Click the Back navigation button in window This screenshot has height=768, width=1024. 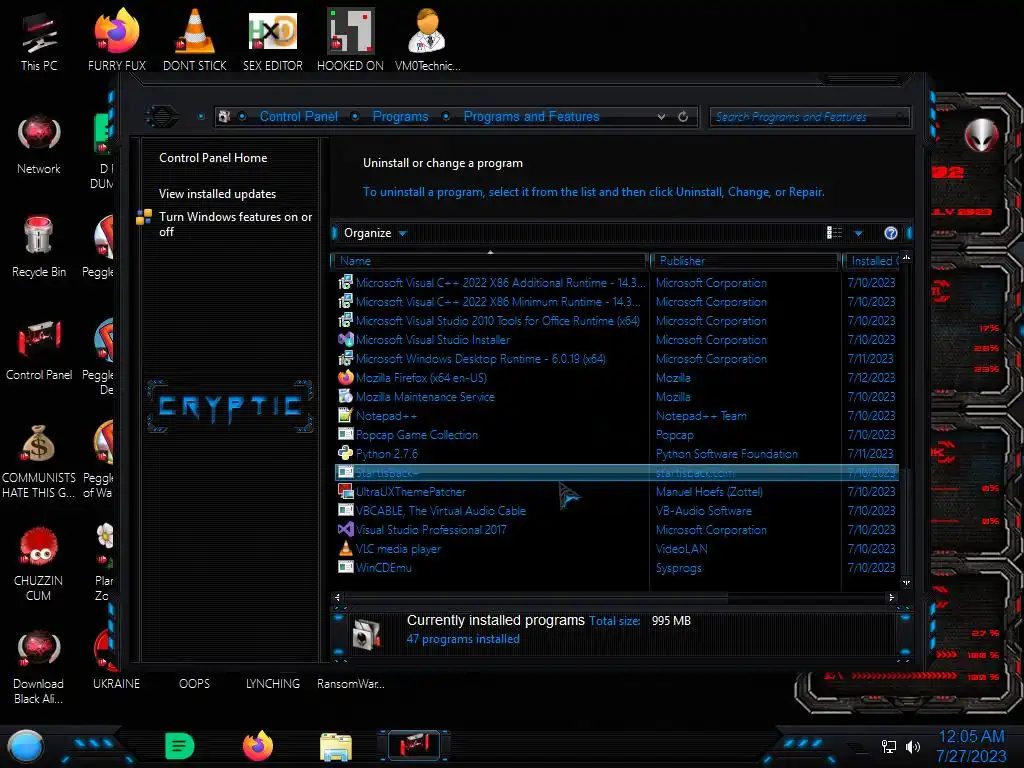pyautogui.click(x=161, y=116)
